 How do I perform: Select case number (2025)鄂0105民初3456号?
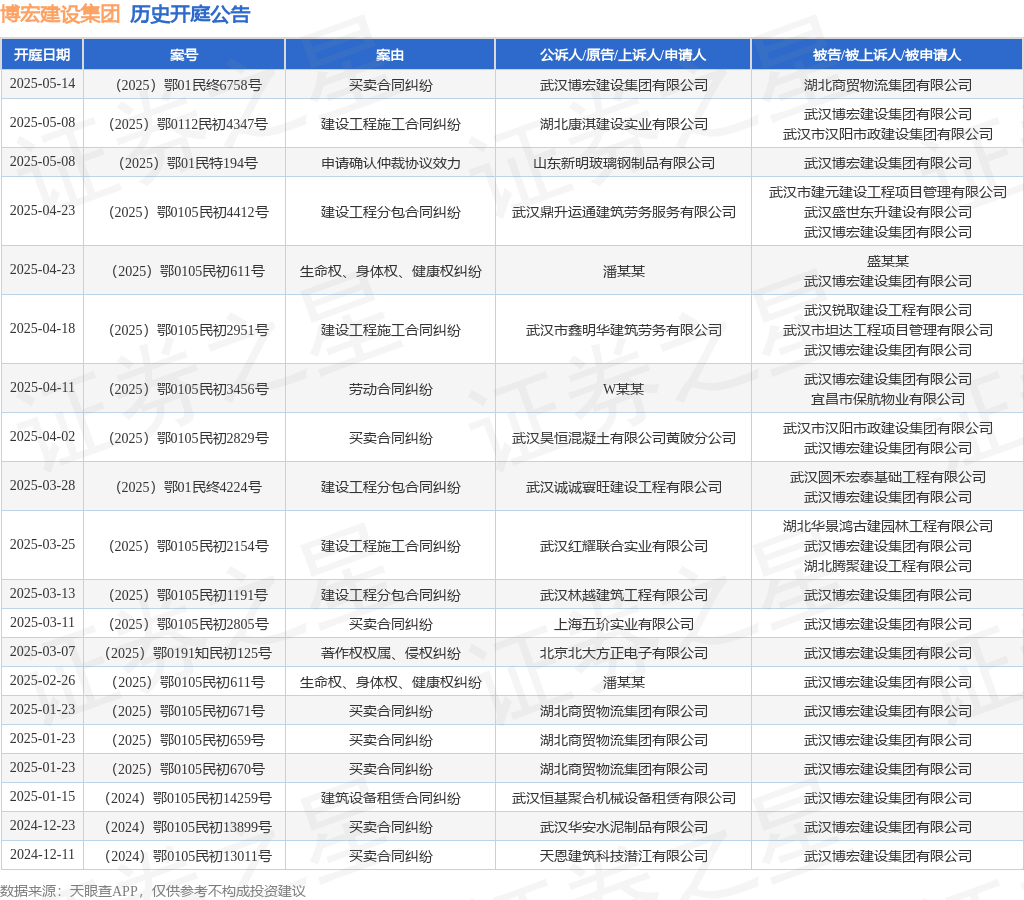188,389
